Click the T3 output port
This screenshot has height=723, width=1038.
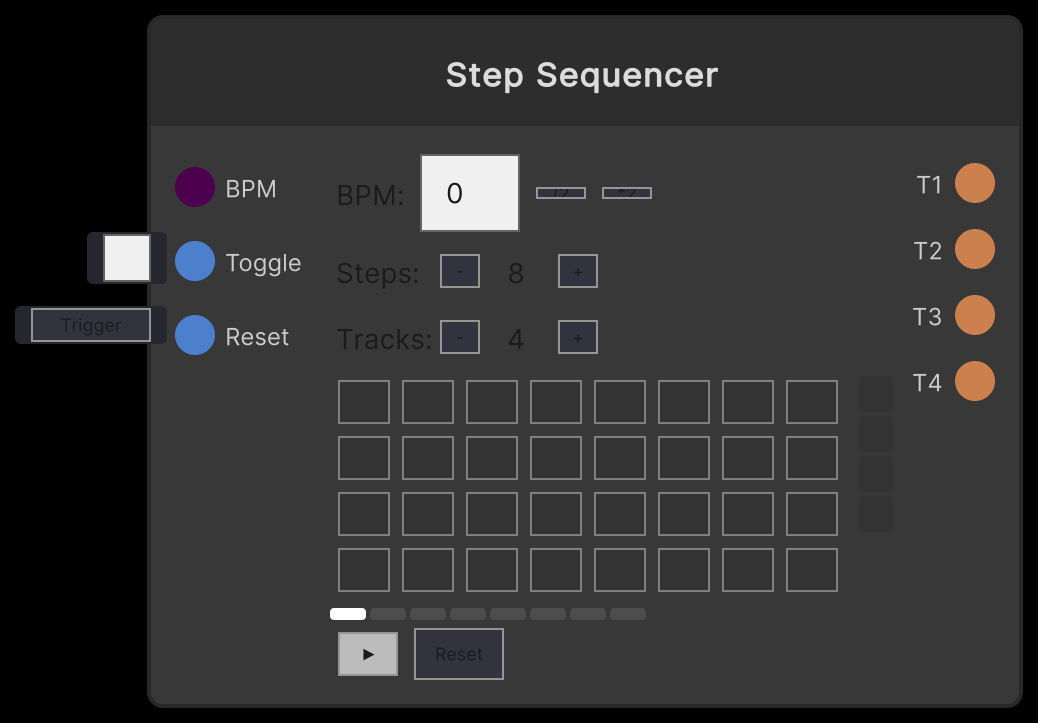click(974, 315)
